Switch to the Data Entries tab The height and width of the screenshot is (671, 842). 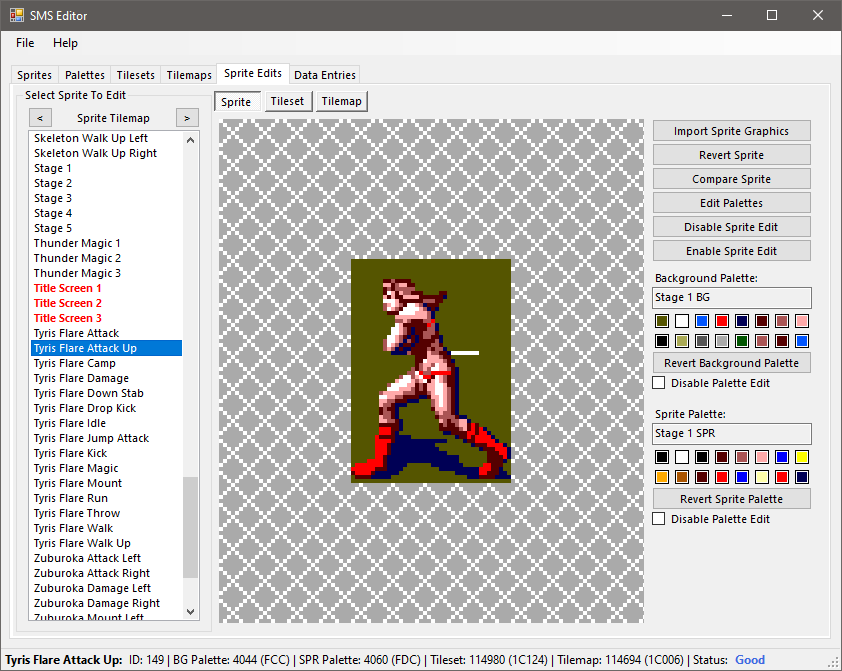(325, 75)
